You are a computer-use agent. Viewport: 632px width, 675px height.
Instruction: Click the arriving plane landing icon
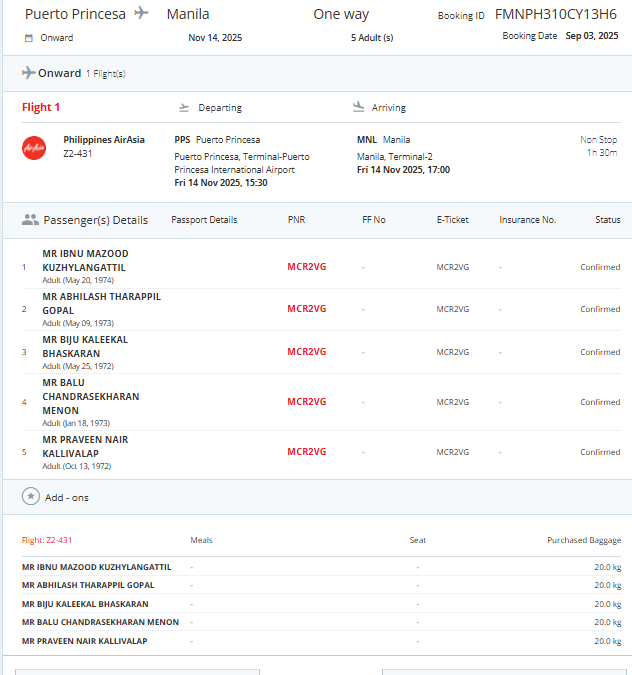click(x=358, y=107)
